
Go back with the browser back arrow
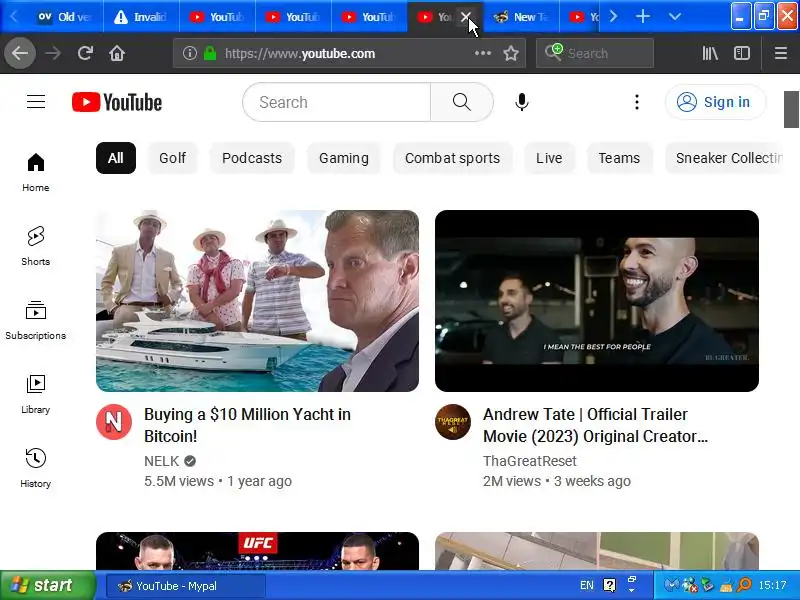click(x=20, y=53)
